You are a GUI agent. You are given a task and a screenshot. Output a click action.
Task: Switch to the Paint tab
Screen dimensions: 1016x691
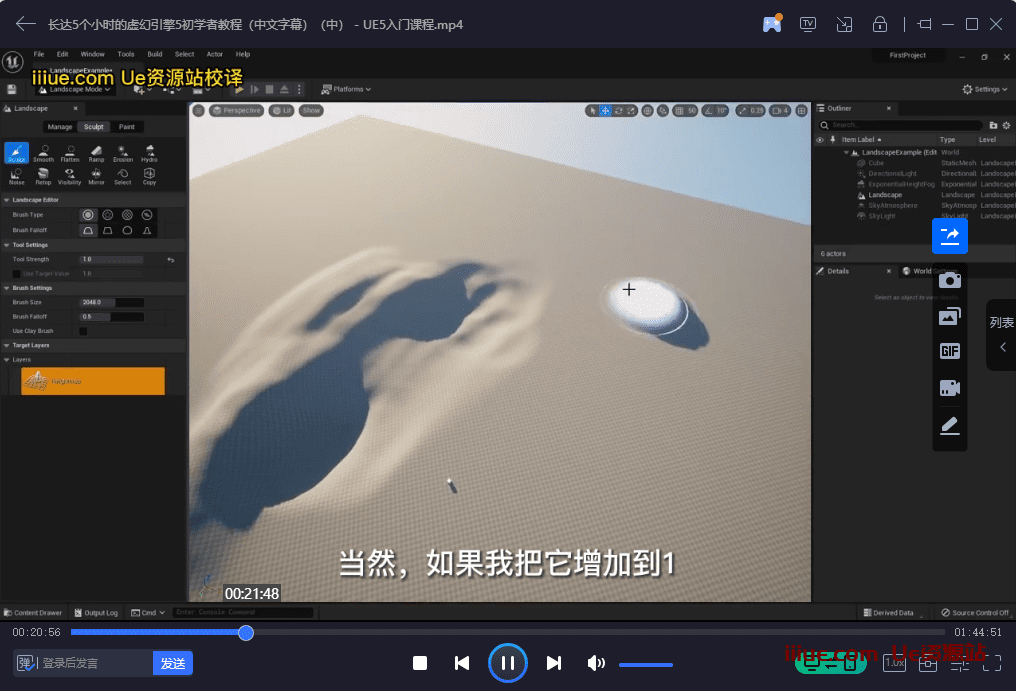[x=127, y=127]
